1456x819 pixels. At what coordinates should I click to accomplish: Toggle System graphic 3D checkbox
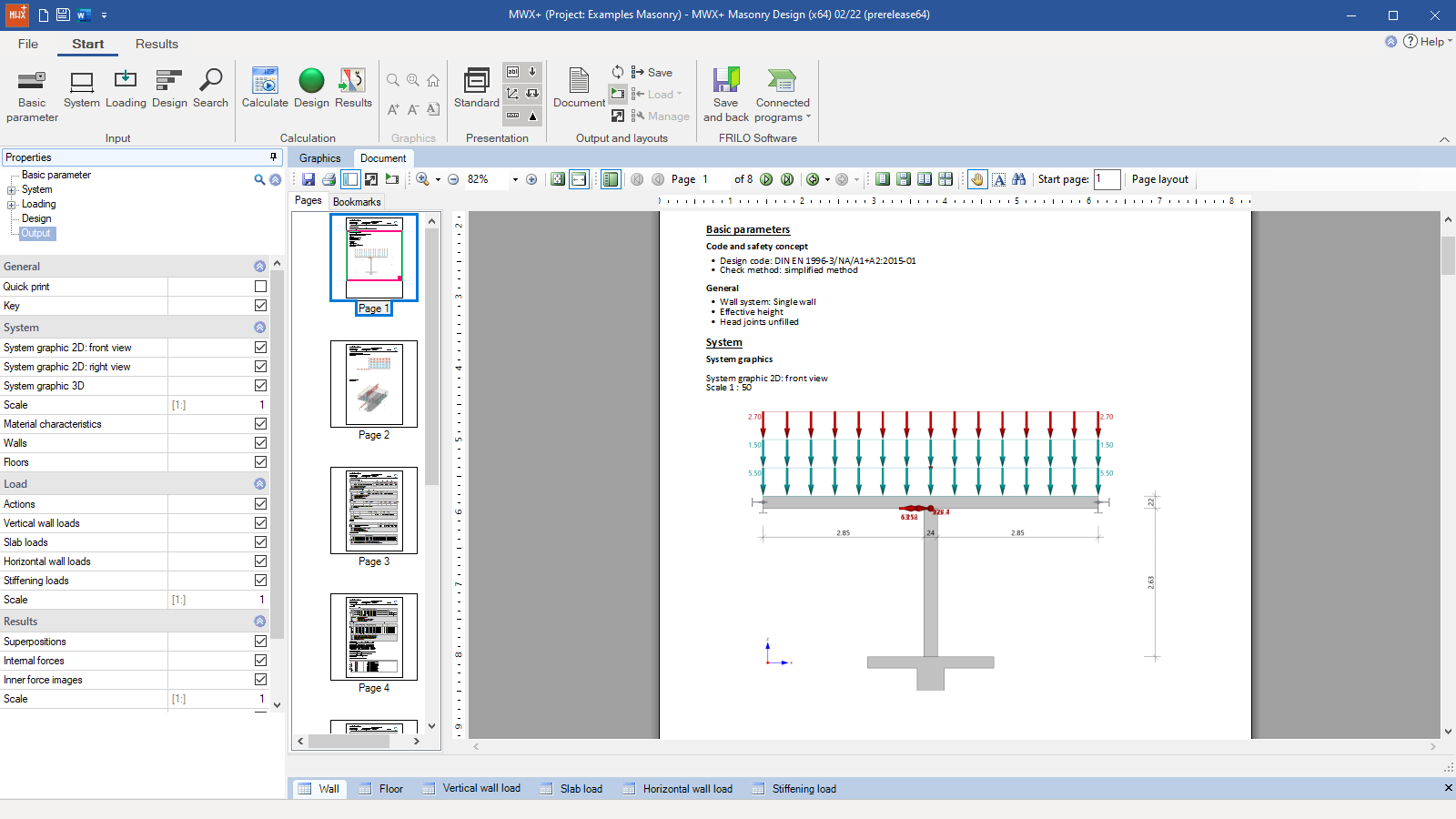pos(260,386)
